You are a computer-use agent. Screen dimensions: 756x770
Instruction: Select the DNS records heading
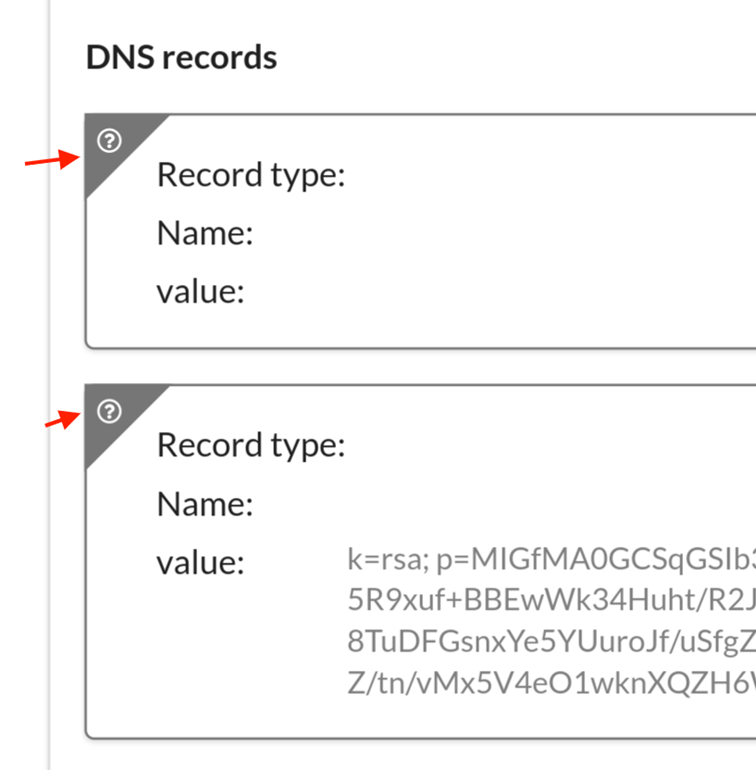point(181,57)
